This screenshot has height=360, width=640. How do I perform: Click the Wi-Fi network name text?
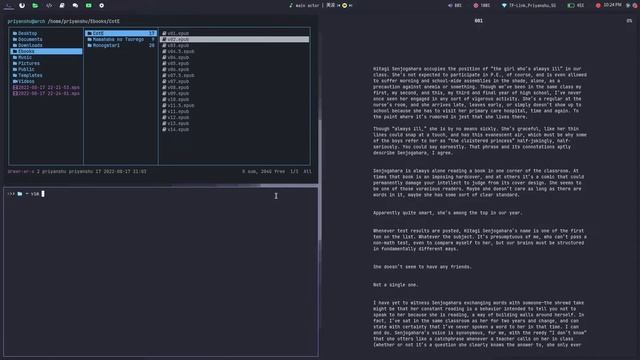[532, 5]
